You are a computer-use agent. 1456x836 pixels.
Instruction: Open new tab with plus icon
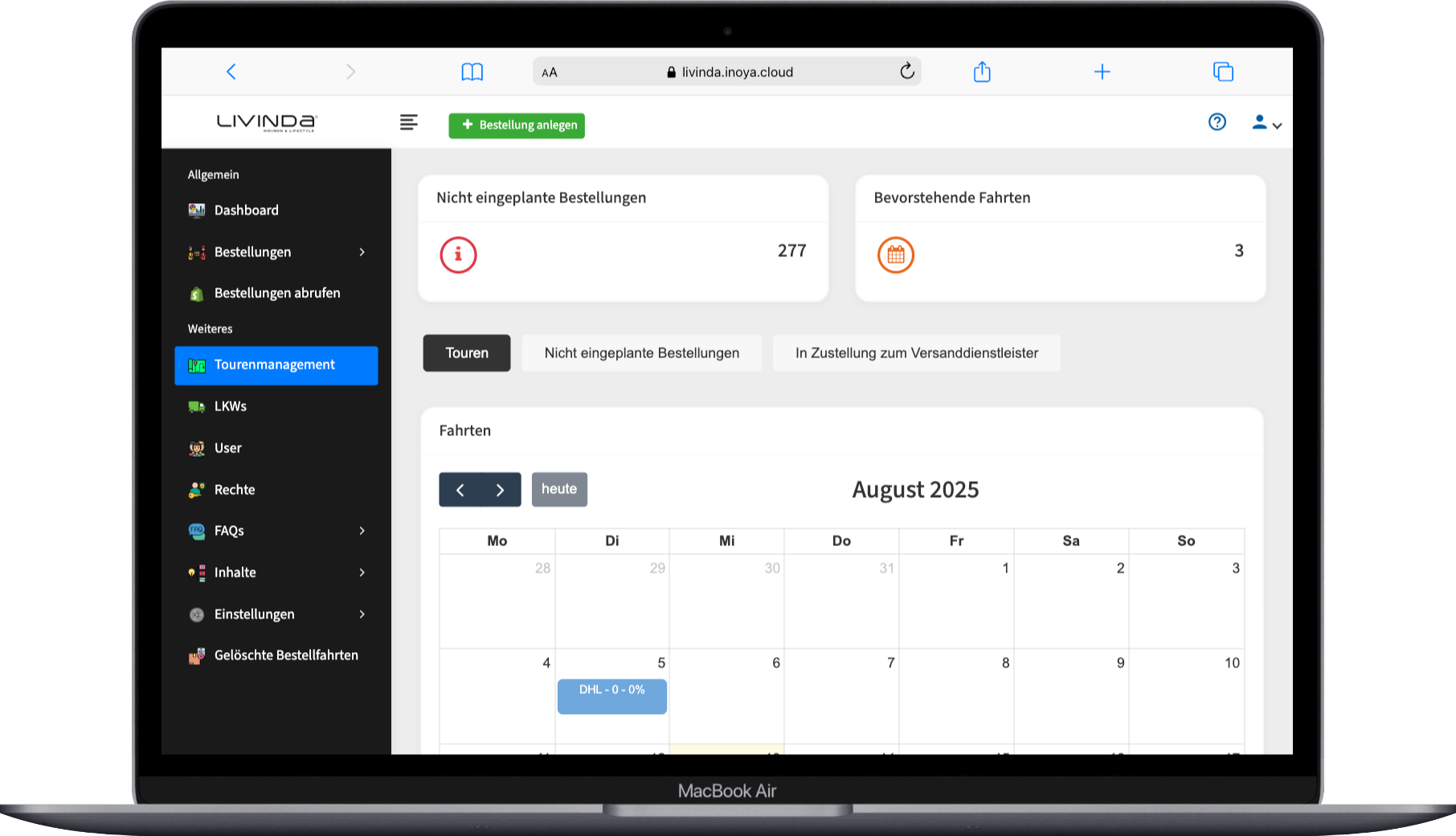pyautogui.click(x=1102, y=71)
